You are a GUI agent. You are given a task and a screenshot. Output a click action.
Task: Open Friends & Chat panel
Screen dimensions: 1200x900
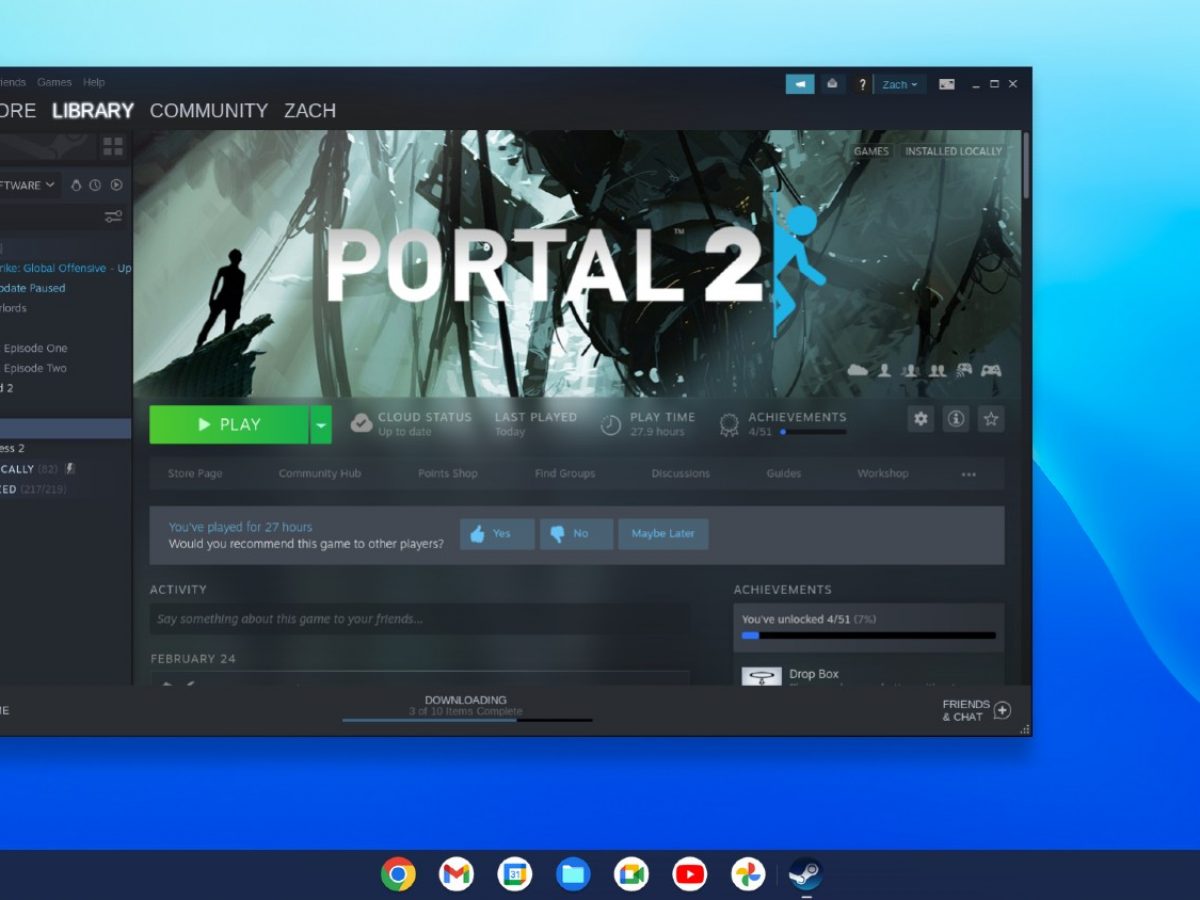tap(976, 710)
